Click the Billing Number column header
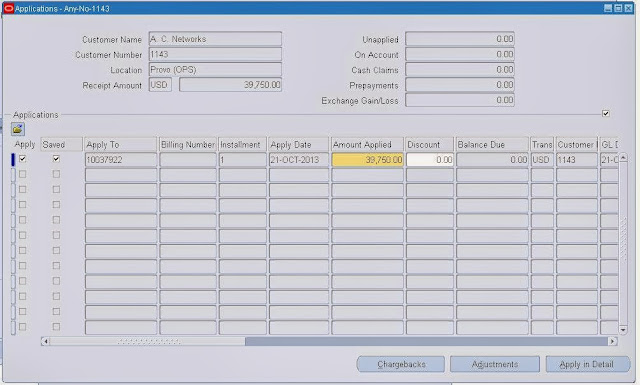640x385 pixels. tap(188, 145)
